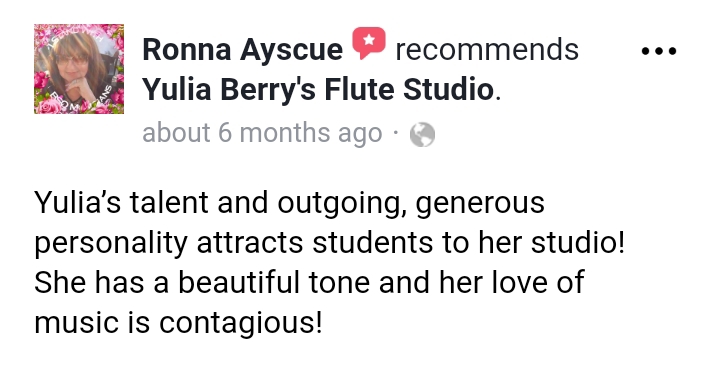This screenshot has height=372, width=717.
Task: Select the word 'Studio' in the page name
Action: (448, 89)
